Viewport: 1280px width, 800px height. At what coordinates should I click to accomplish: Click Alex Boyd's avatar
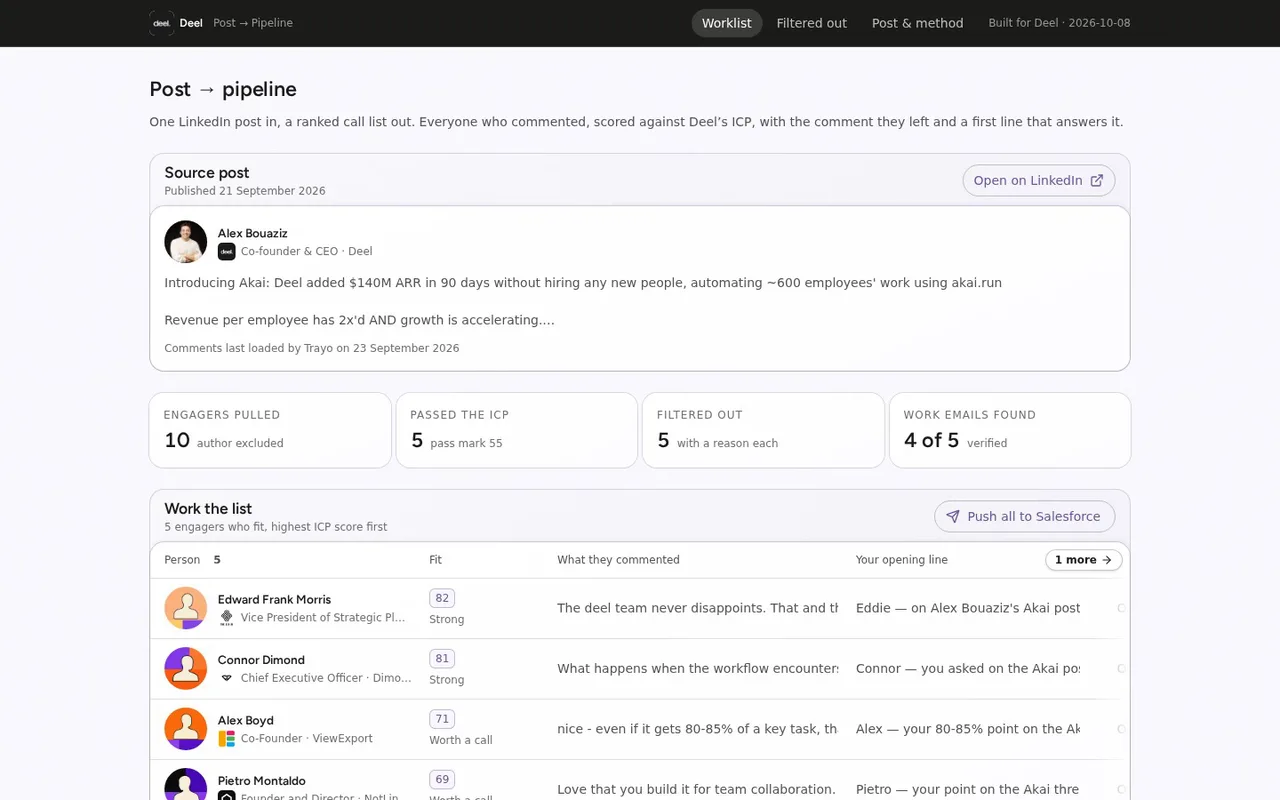coord(186,729)
